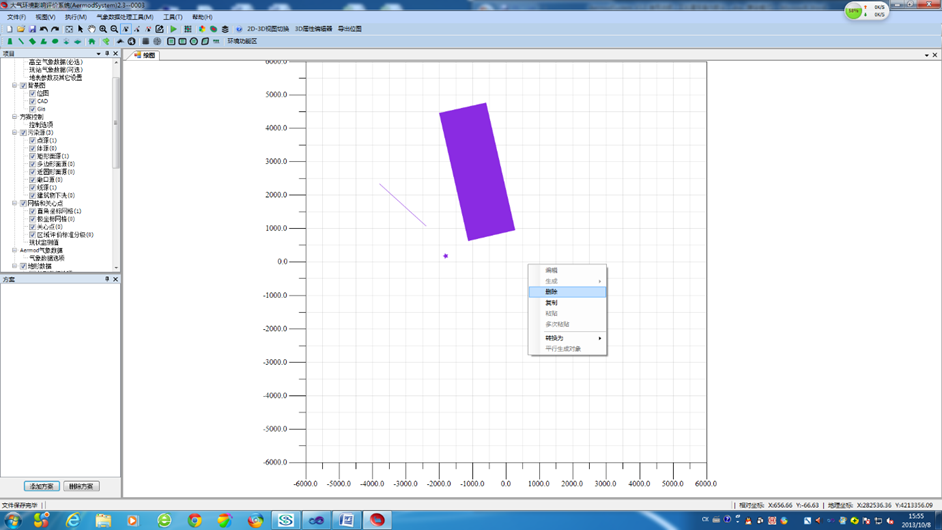The image size is (942, 530).
Task: Click the 添加方案 button
Action: tap(41, 486)
